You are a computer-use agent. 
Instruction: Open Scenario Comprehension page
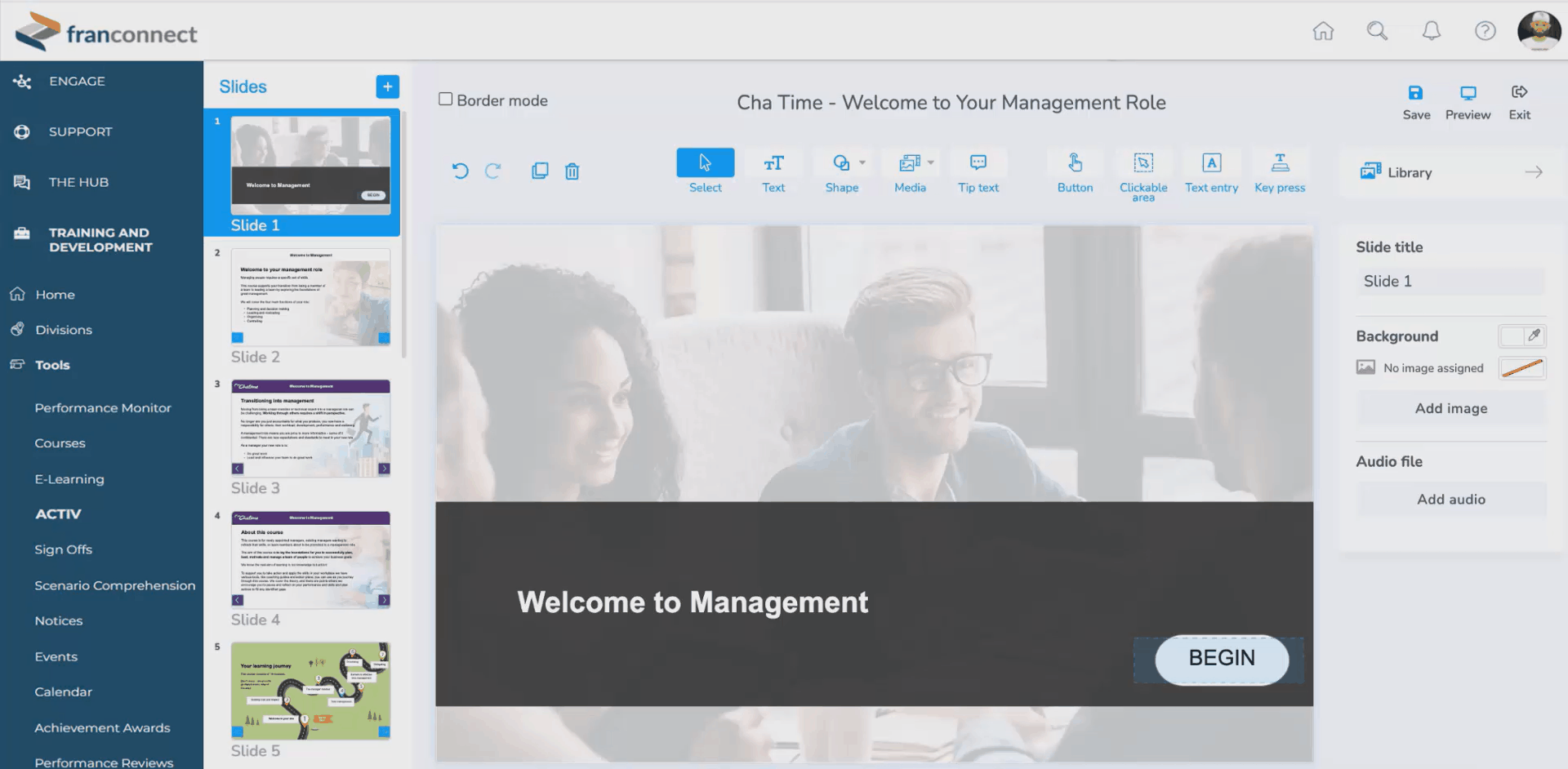pos(115,585)
